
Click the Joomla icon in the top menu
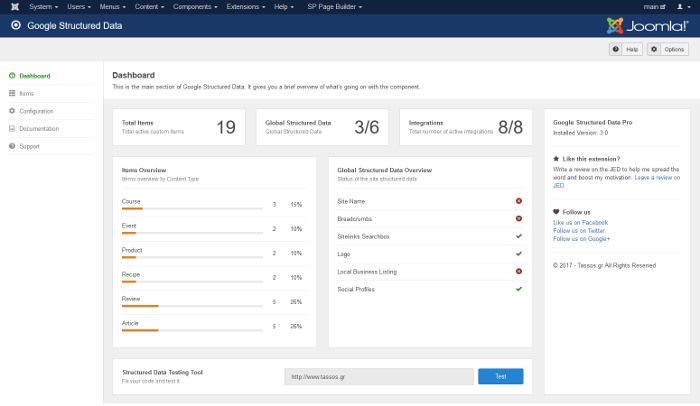[x=15, y=7]
